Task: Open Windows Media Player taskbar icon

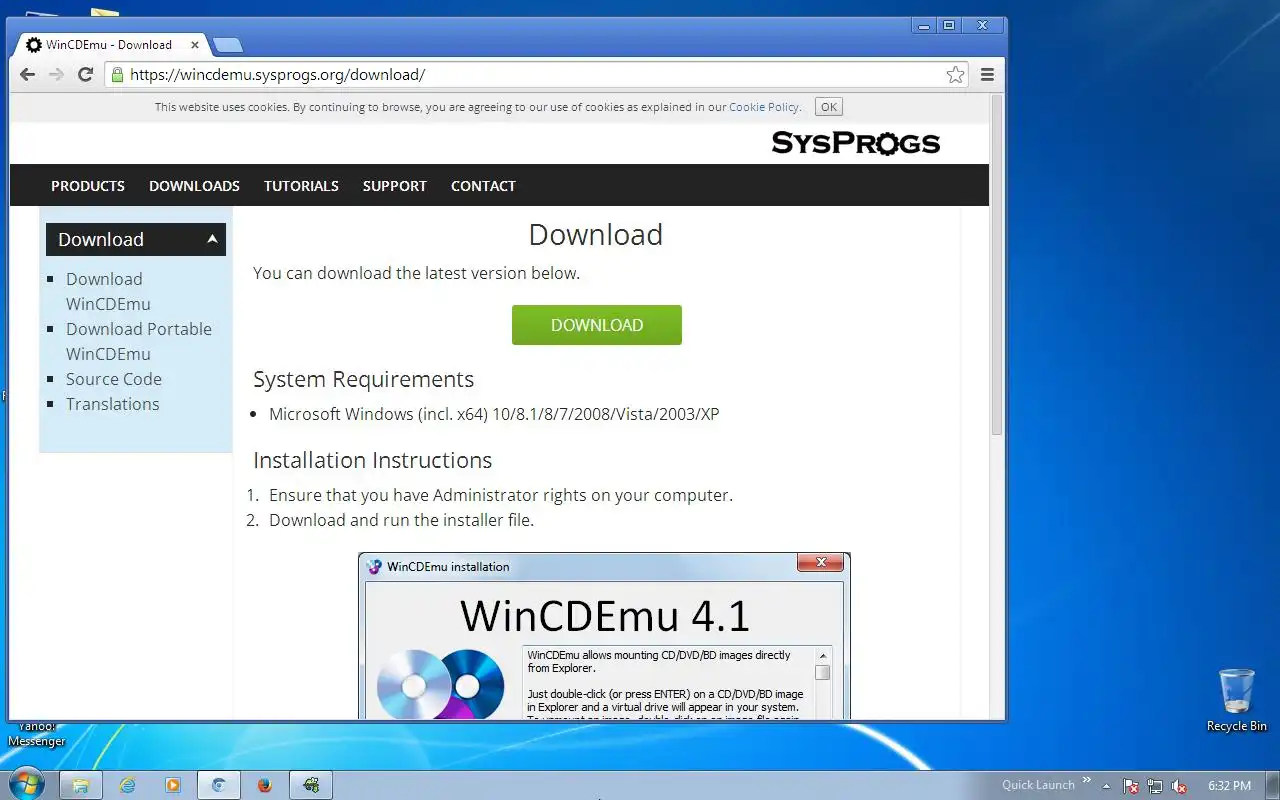Action: [173, 785]
